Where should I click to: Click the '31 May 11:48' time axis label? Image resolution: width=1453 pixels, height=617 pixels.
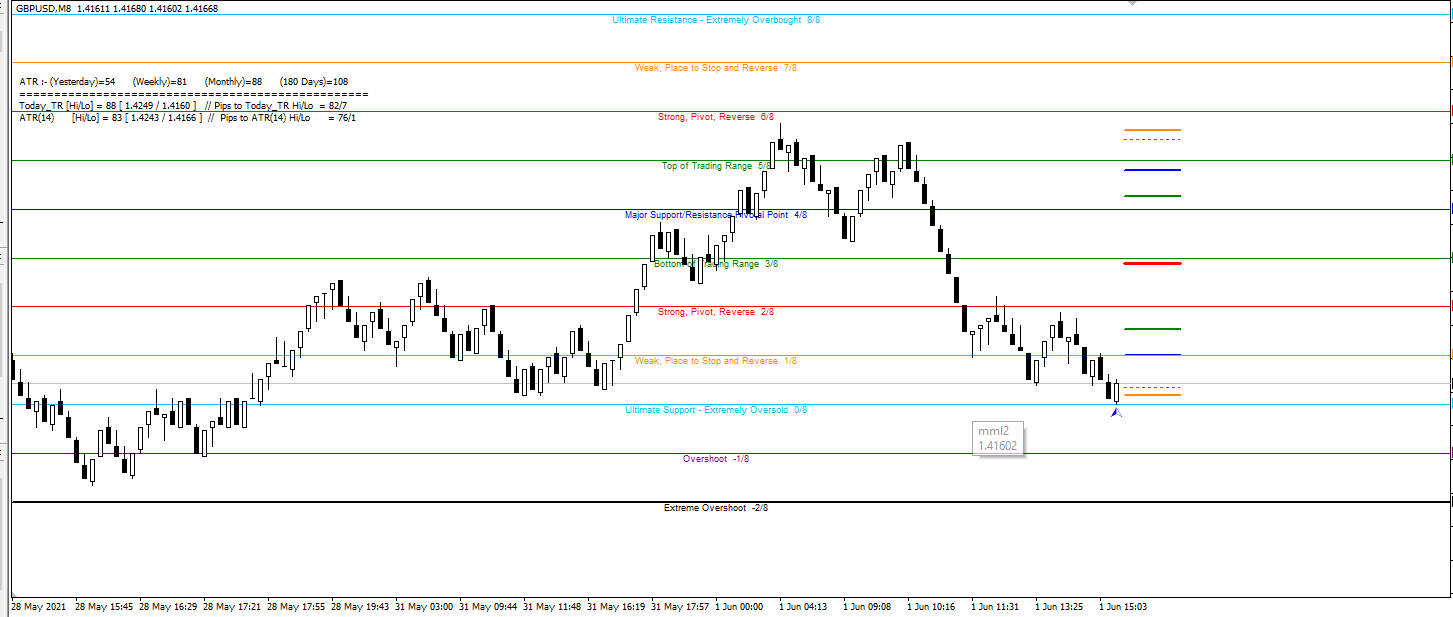click(x=552, y=607)
